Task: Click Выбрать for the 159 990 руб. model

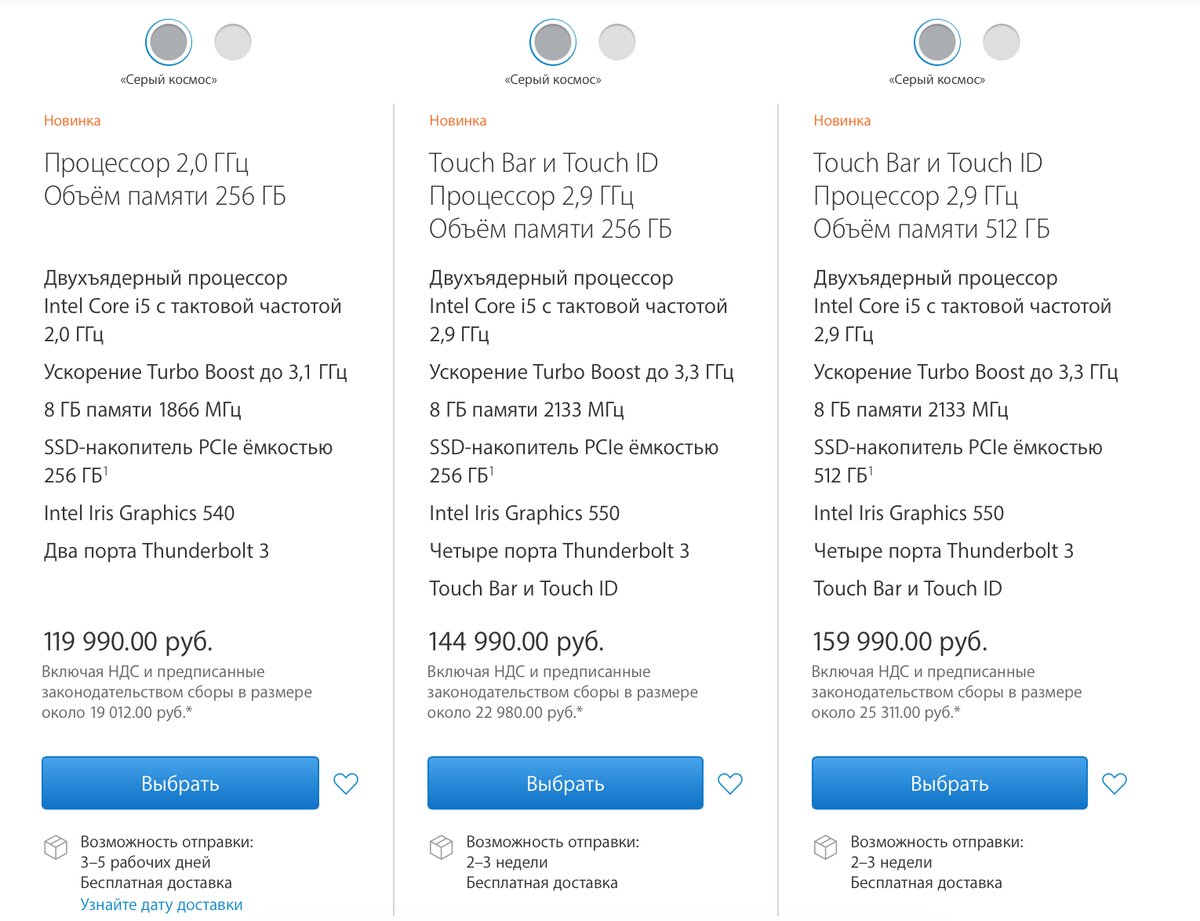Action: coord(949,783)
